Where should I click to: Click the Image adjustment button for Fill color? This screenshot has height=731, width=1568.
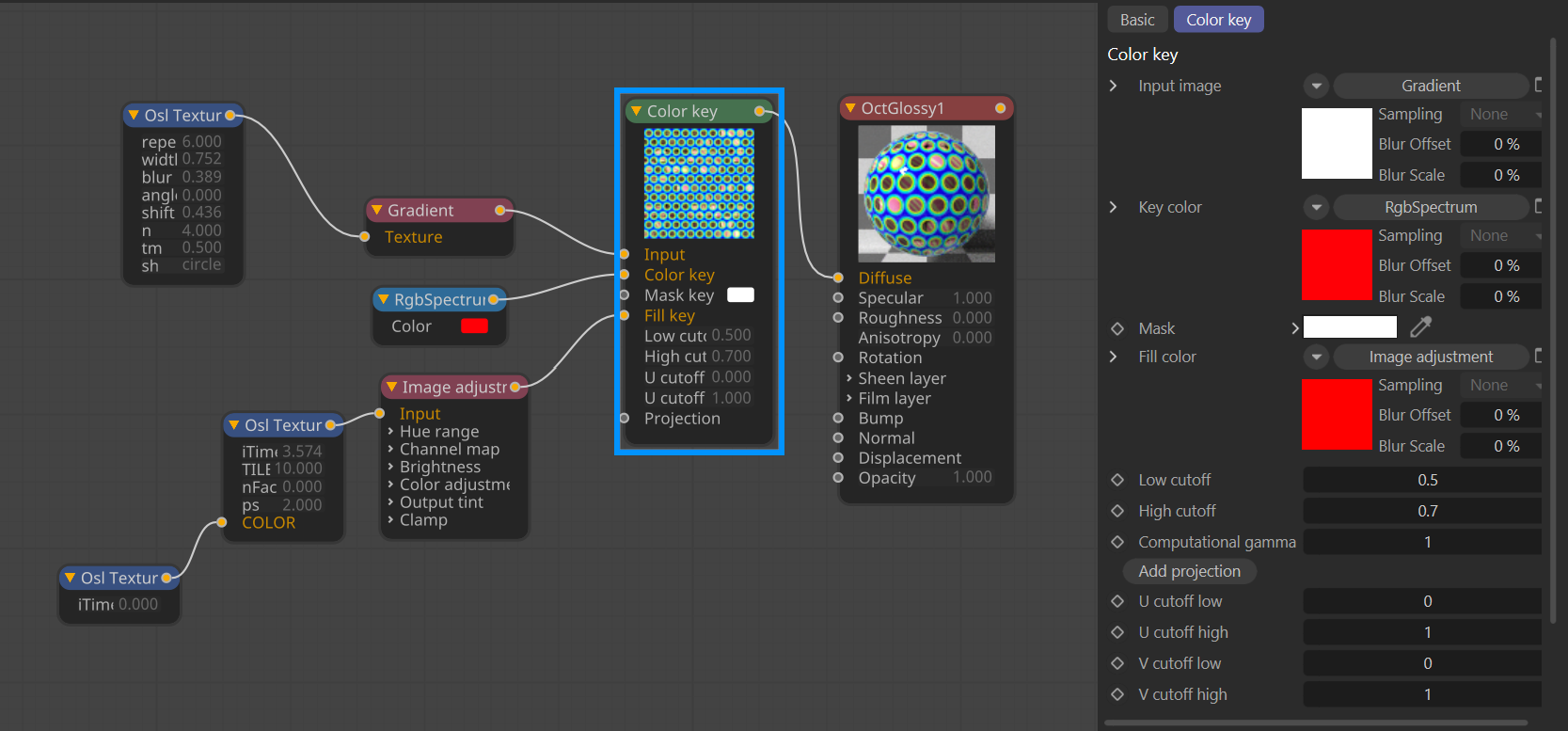pyautogui.click(x=1430, y=357)
